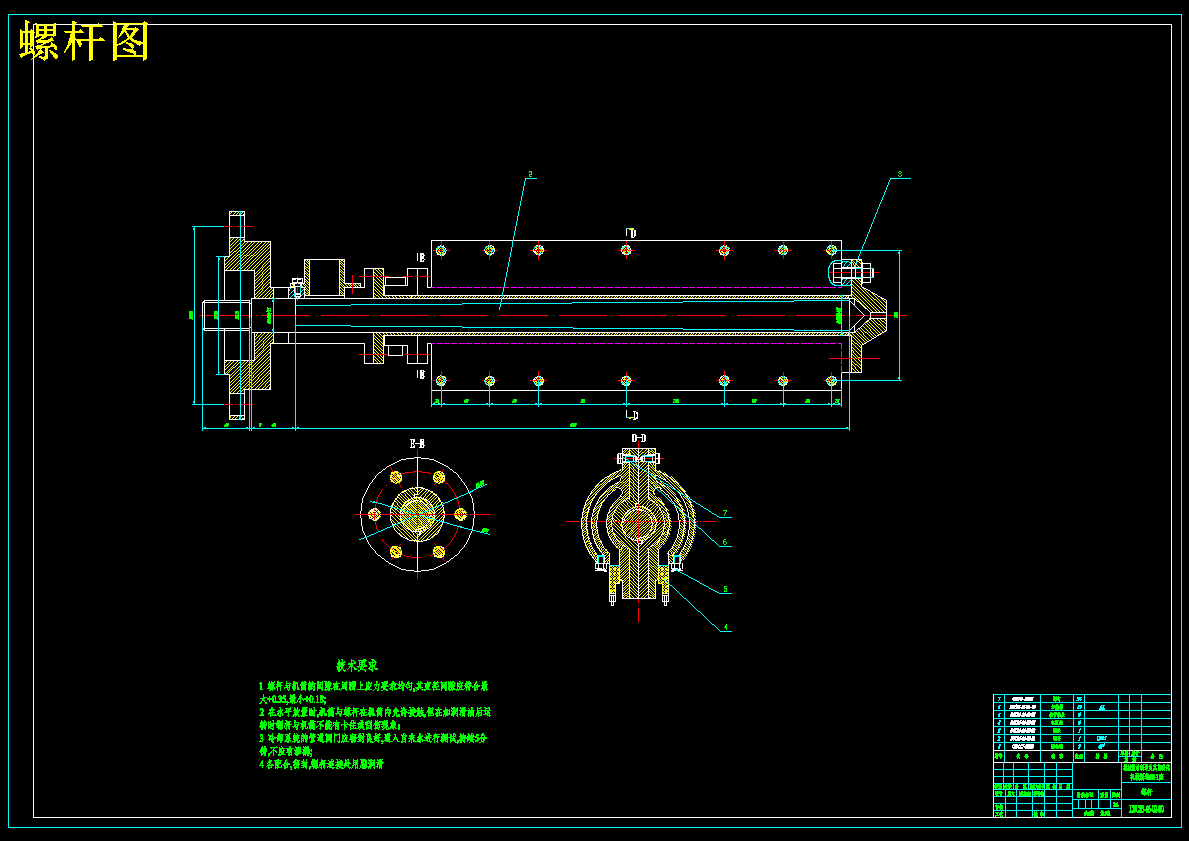Screen dimensions: 1189x841
Task: Click the yellow title text "螺杆图"
Action: 84,41
